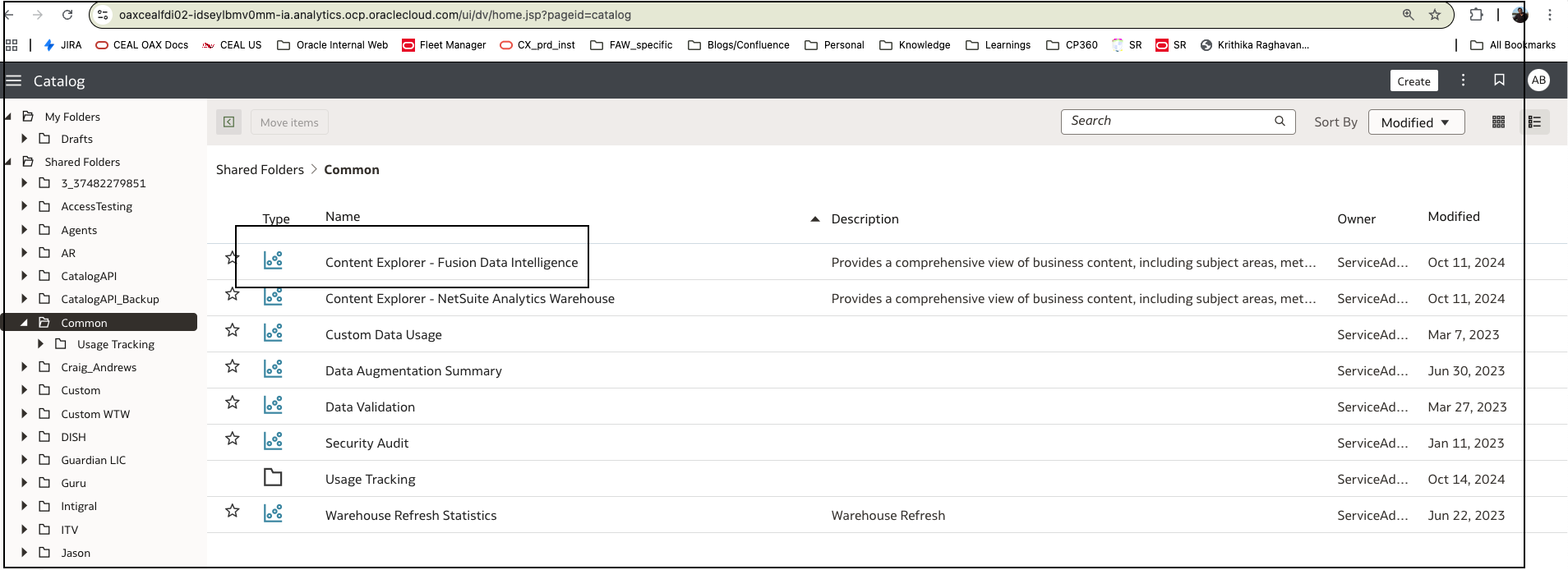Expand the CatalogAPI folder arrow
The height and width of the screenshot is (570, 1568).
pos(24,276)
